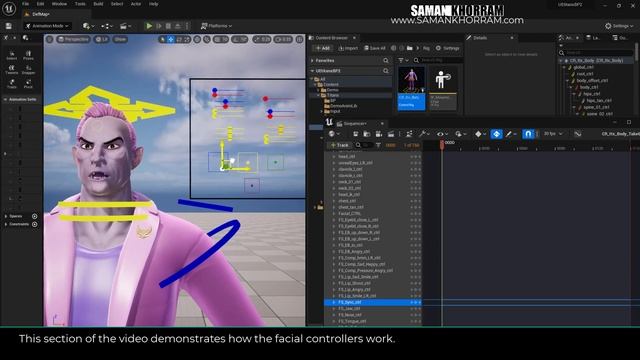The width and height of the screenshot is (640, 360).
Task: Click the Sequencer render movie clapperboard icon
Action: 391,134
